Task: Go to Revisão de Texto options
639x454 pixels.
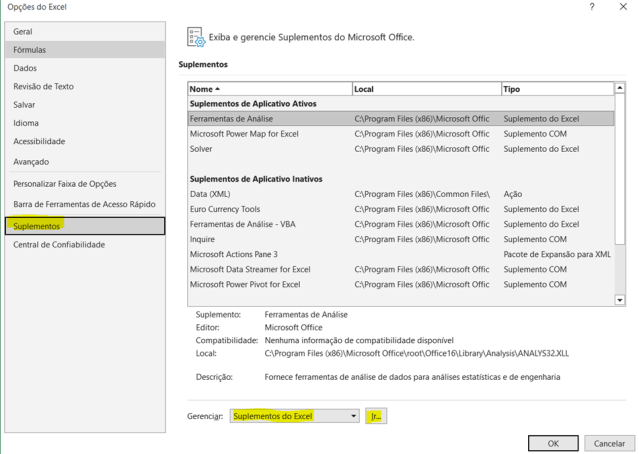Action: click(43, 87)
